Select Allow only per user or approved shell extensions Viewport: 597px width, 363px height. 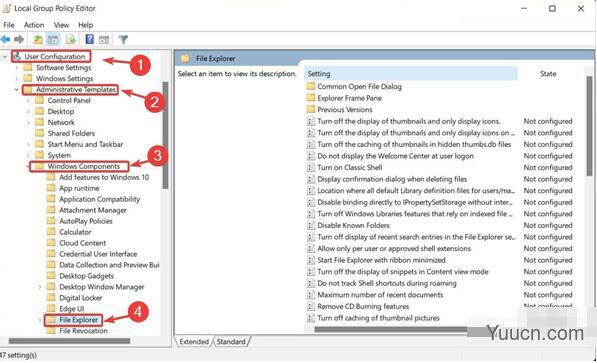pyautogui.click(x=394, y=249)
